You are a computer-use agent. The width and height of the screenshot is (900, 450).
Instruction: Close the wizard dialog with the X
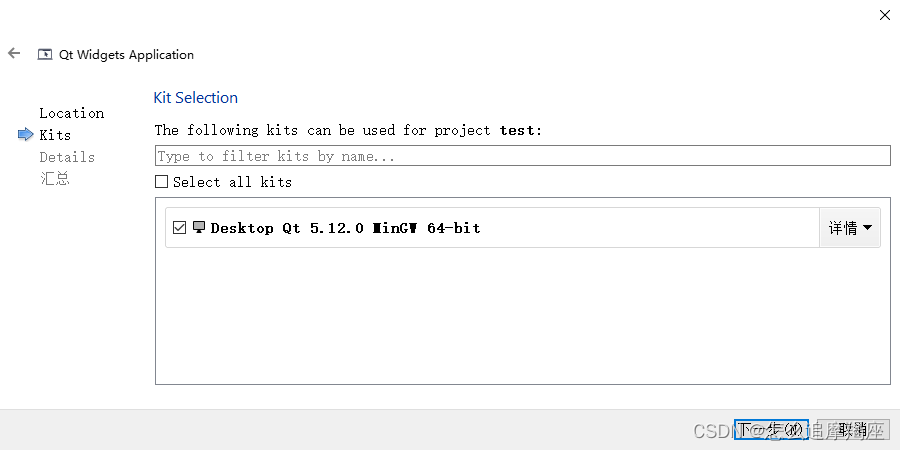click(x=885, y=15)
